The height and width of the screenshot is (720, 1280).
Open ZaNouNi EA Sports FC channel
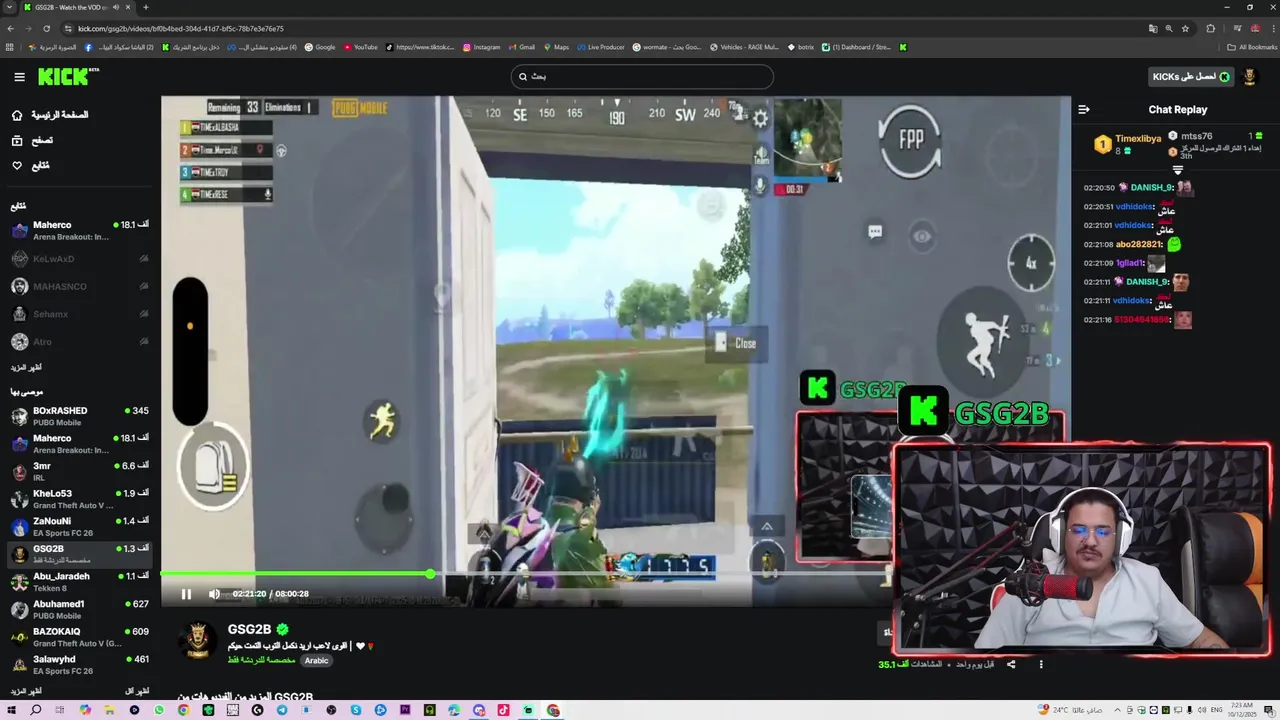(x=80, y=527)
